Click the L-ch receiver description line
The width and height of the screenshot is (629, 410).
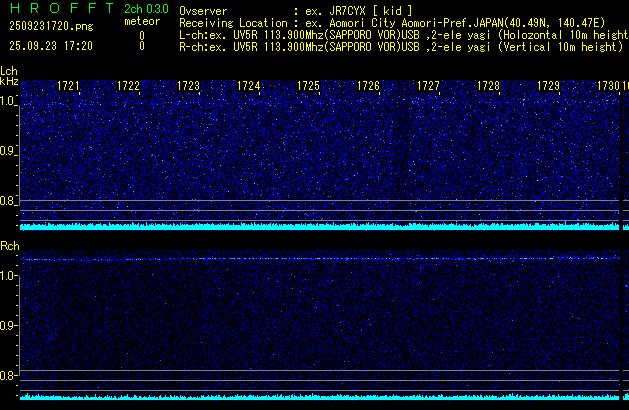(x=402, y=34)
